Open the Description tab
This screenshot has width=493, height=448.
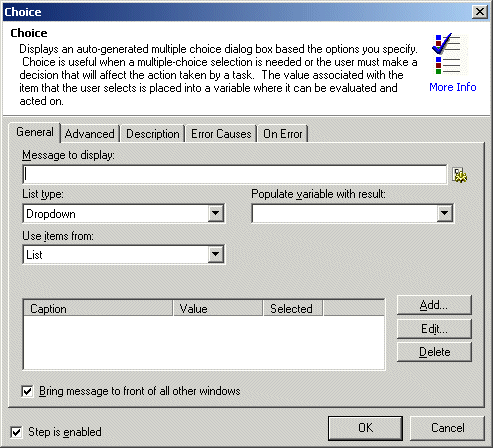coord(153,134)
